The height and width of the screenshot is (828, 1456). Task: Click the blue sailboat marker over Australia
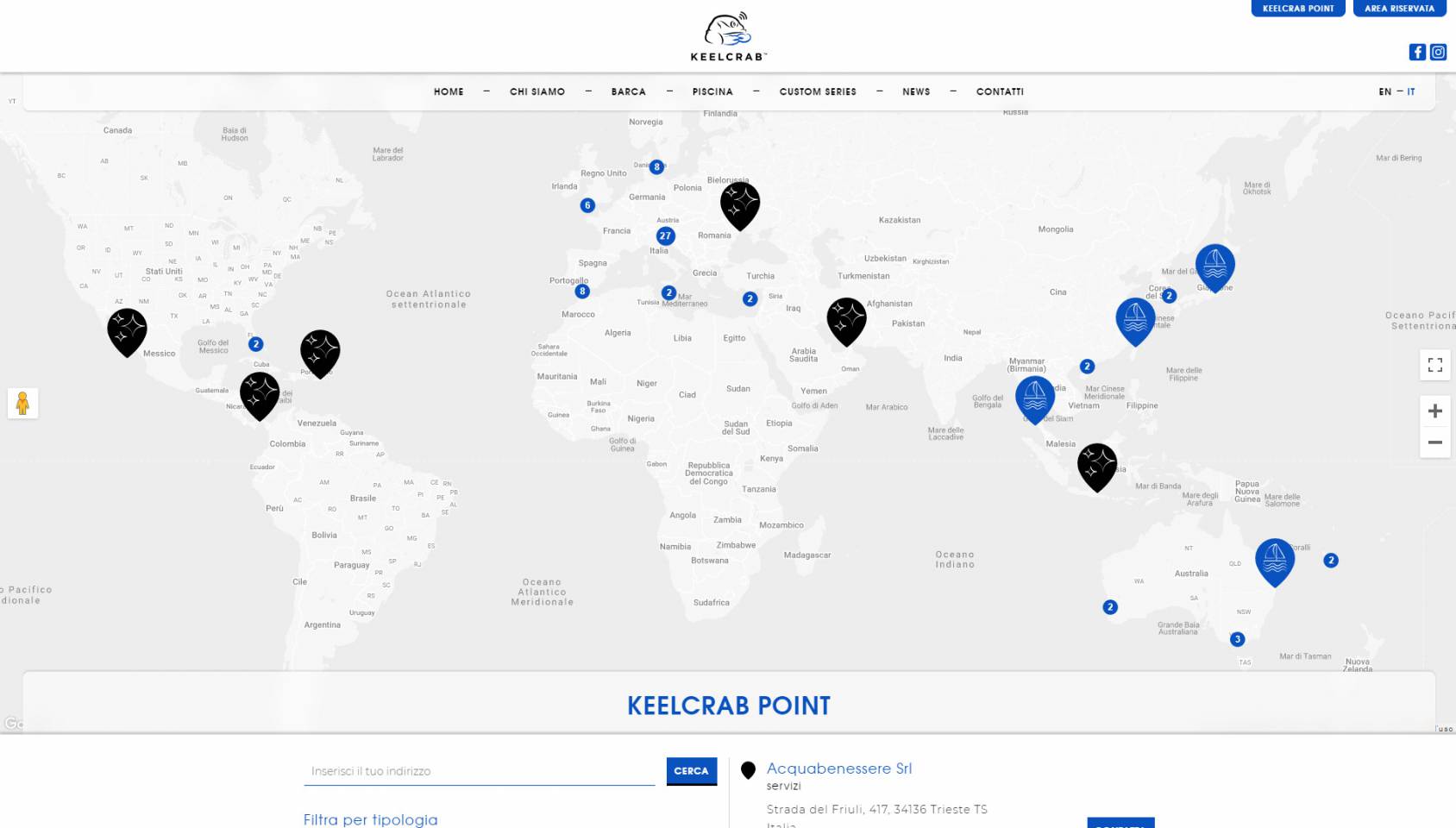(x=1275, y=562)
